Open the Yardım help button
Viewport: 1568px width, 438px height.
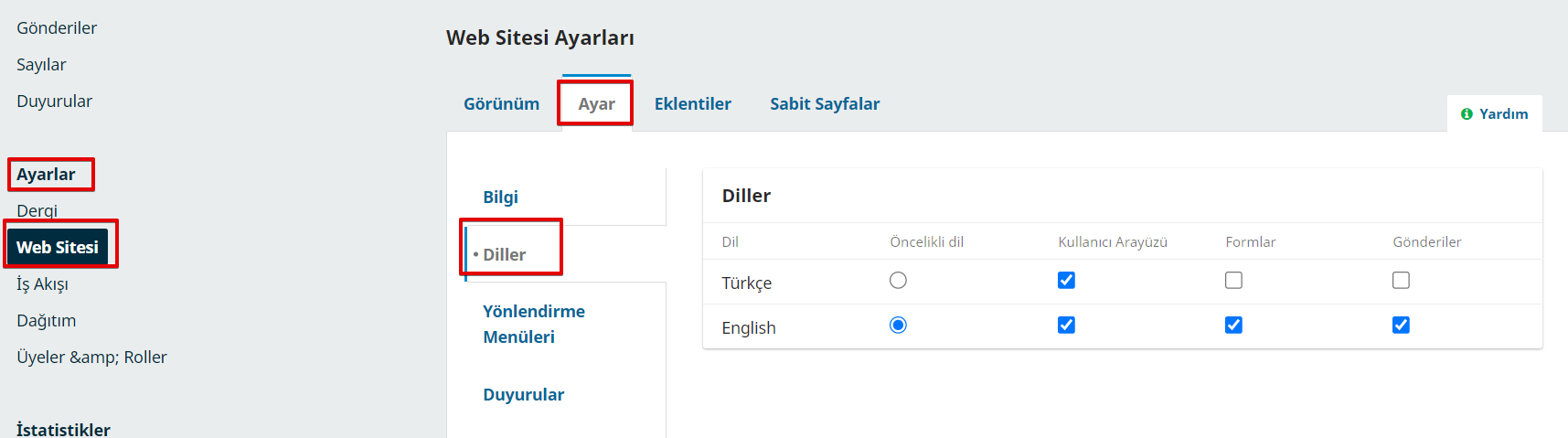[x=1494, y=113]
